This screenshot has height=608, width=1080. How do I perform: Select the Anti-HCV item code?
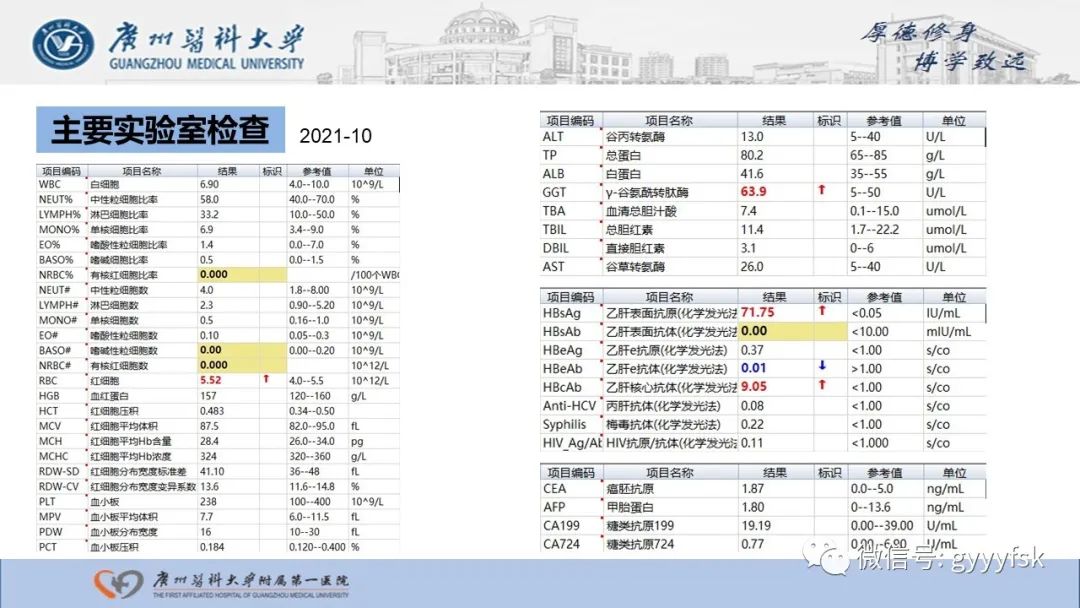[x=569, y=406]
